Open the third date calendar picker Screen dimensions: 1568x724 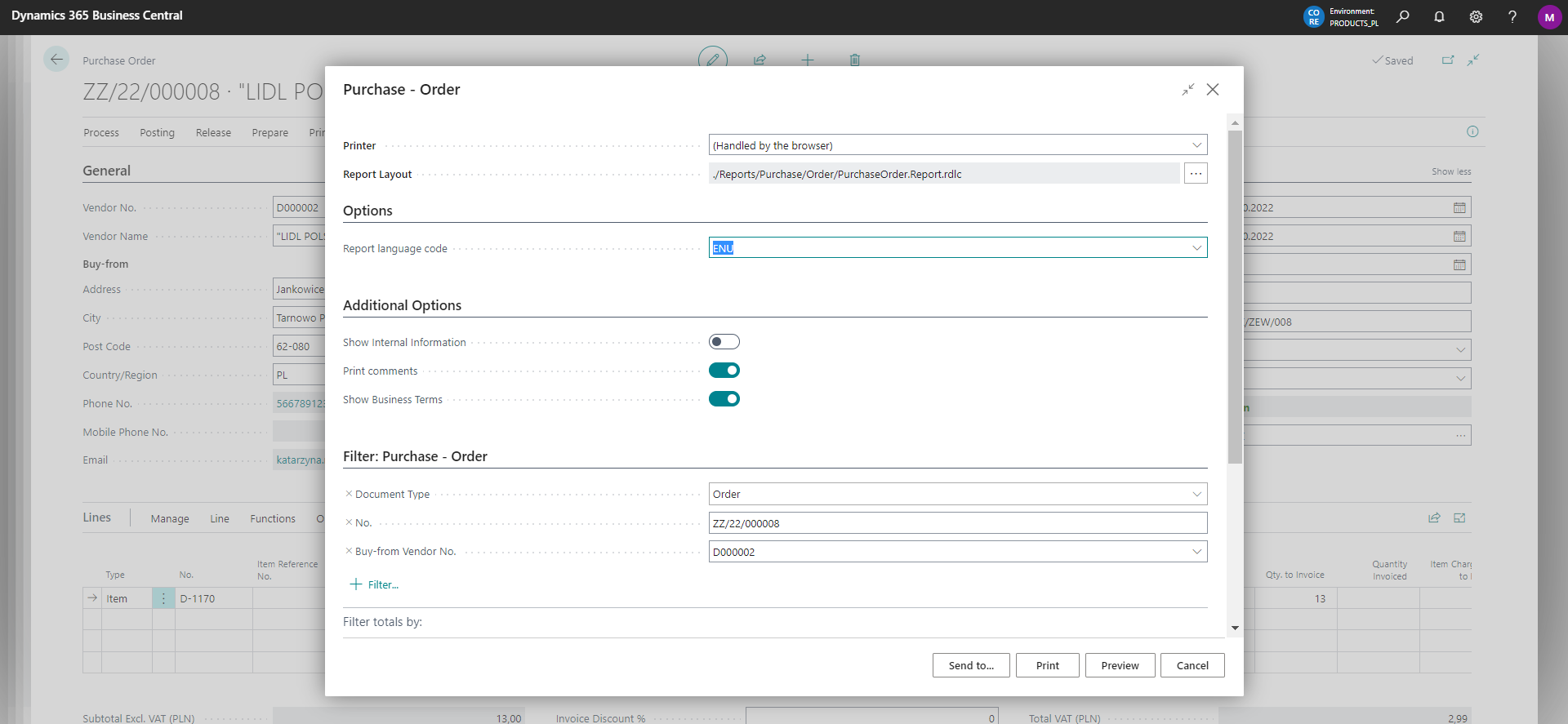pyautogui.click(x=1459, y=264)
